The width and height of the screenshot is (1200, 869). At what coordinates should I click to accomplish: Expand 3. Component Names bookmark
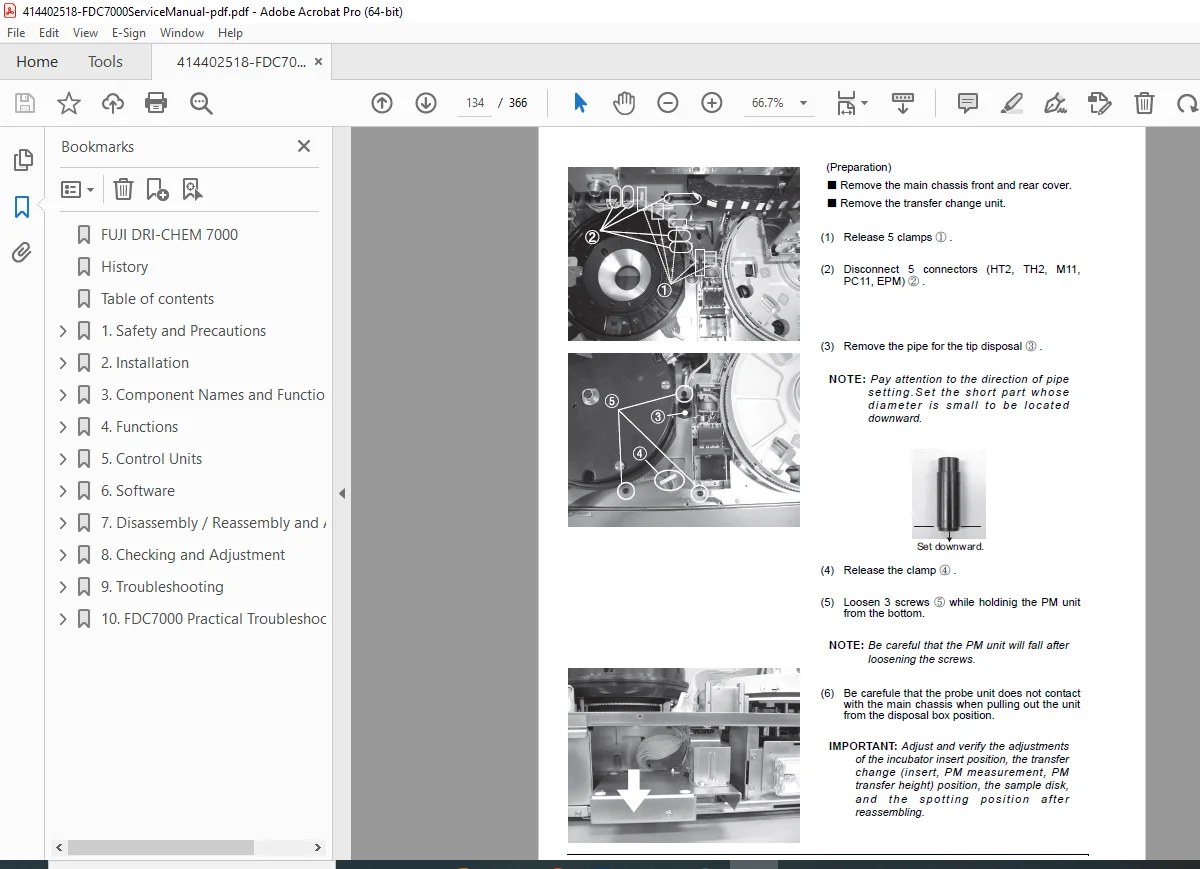pyautogui.click(x=63, y=395)
